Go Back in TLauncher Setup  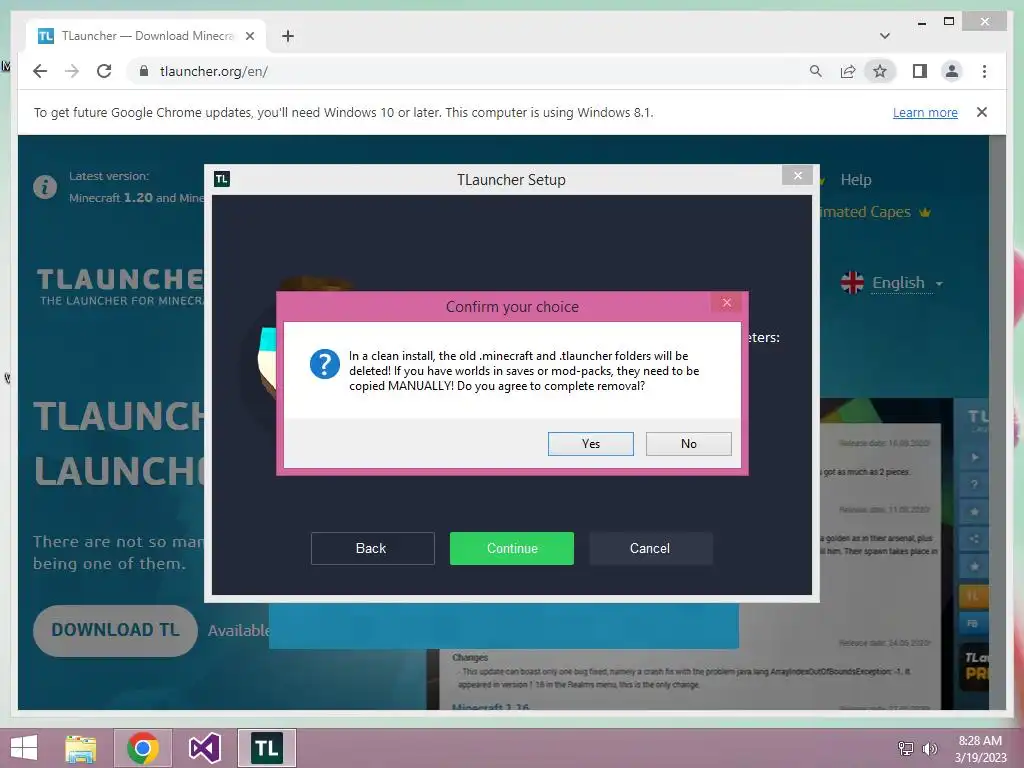coord(372,548)
